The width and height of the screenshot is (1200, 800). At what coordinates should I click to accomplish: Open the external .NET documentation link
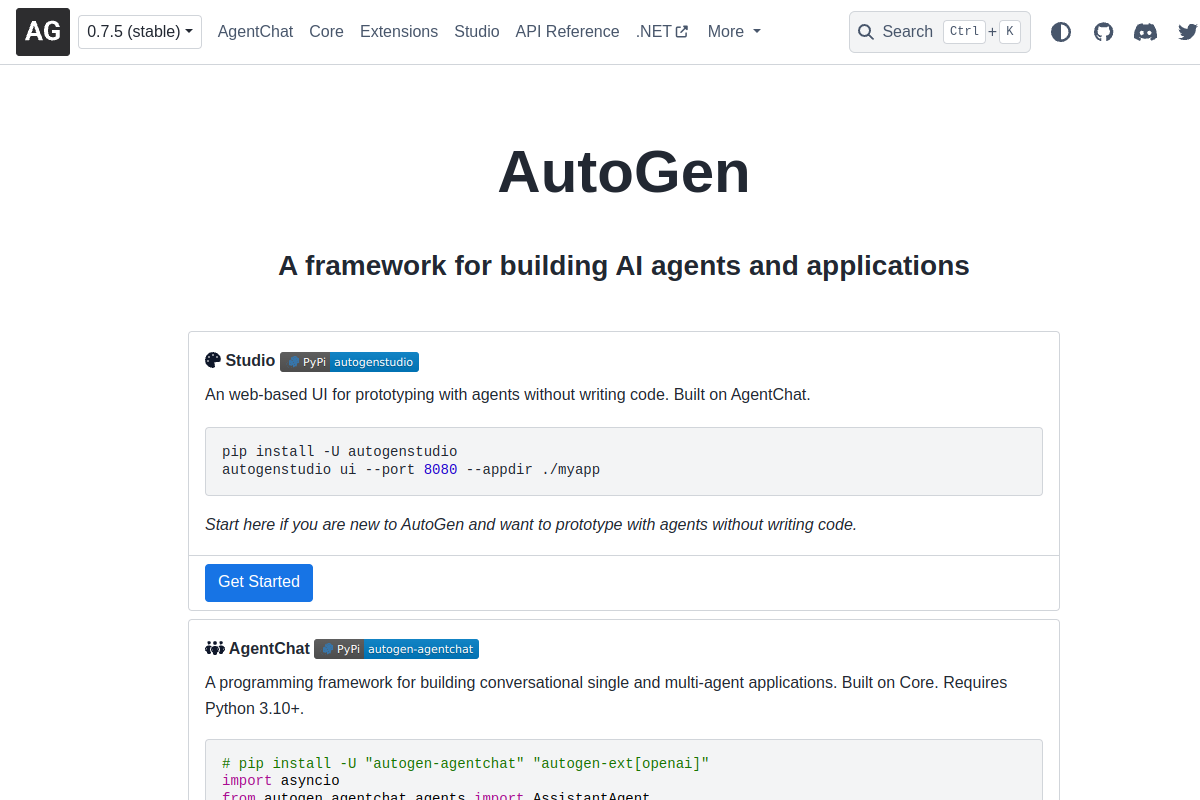(661, 31)
